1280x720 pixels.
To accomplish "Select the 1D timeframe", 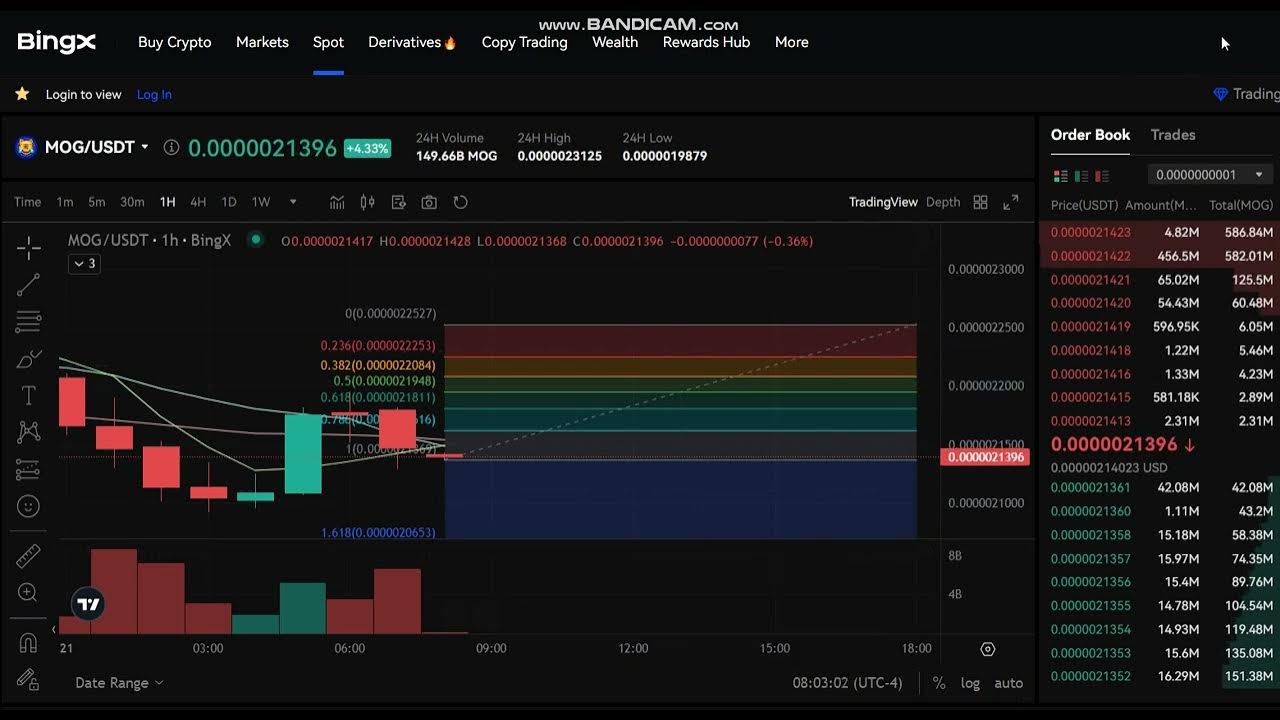I will pos(229,202).
